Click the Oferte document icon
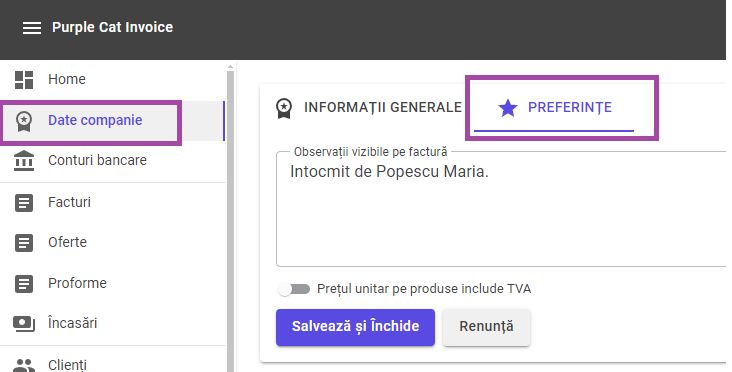732x372 pixels. tap(24, 243)
